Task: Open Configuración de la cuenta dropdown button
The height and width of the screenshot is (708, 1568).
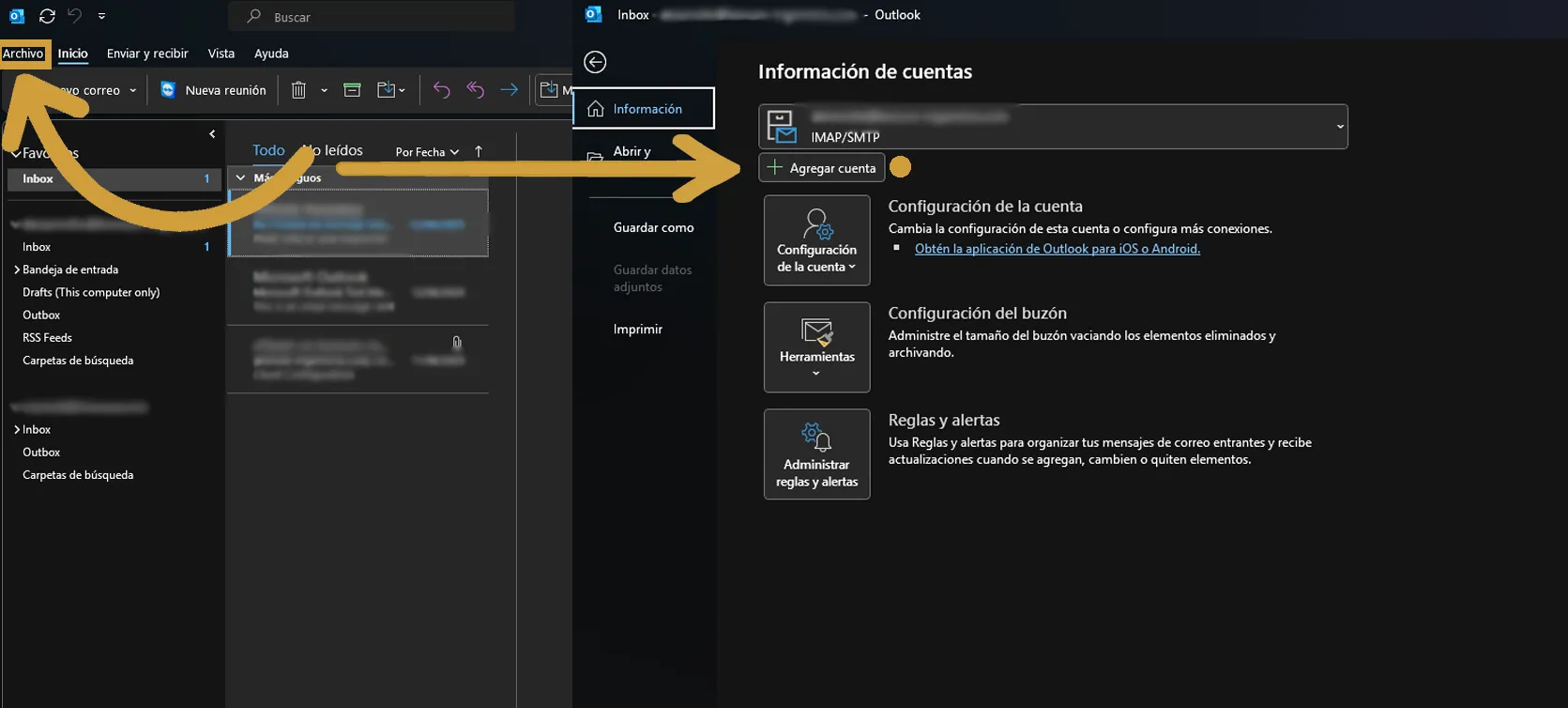Action: click(x=816, y=240)
